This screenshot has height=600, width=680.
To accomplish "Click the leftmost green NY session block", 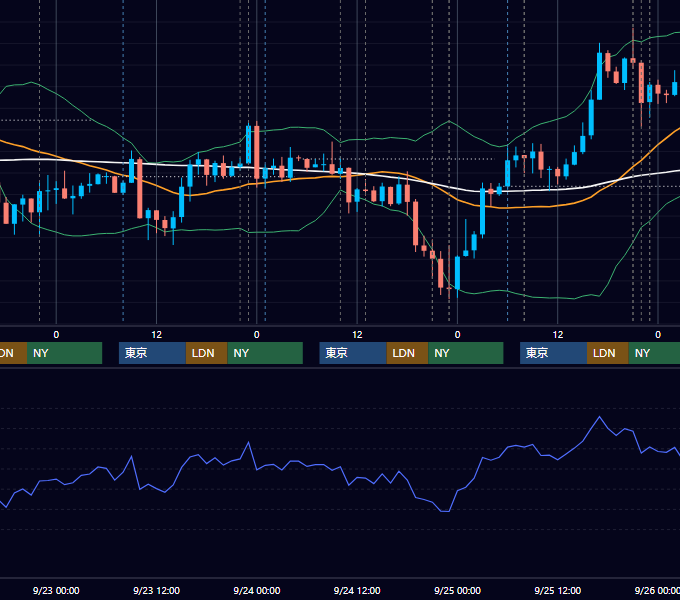I will pyautogui.click(x=64, y=353).
